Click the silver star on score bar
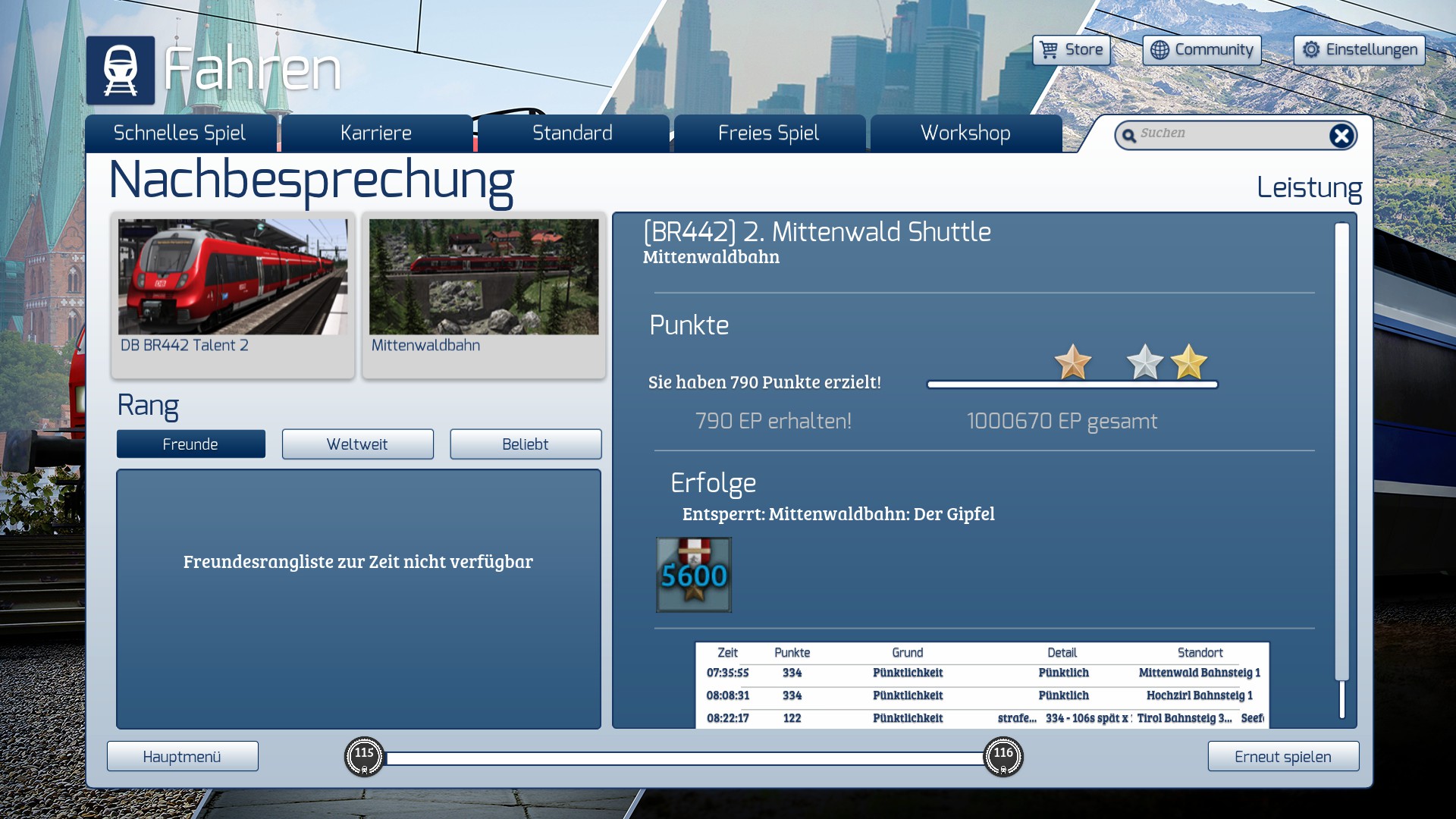 coord(1144,362)
